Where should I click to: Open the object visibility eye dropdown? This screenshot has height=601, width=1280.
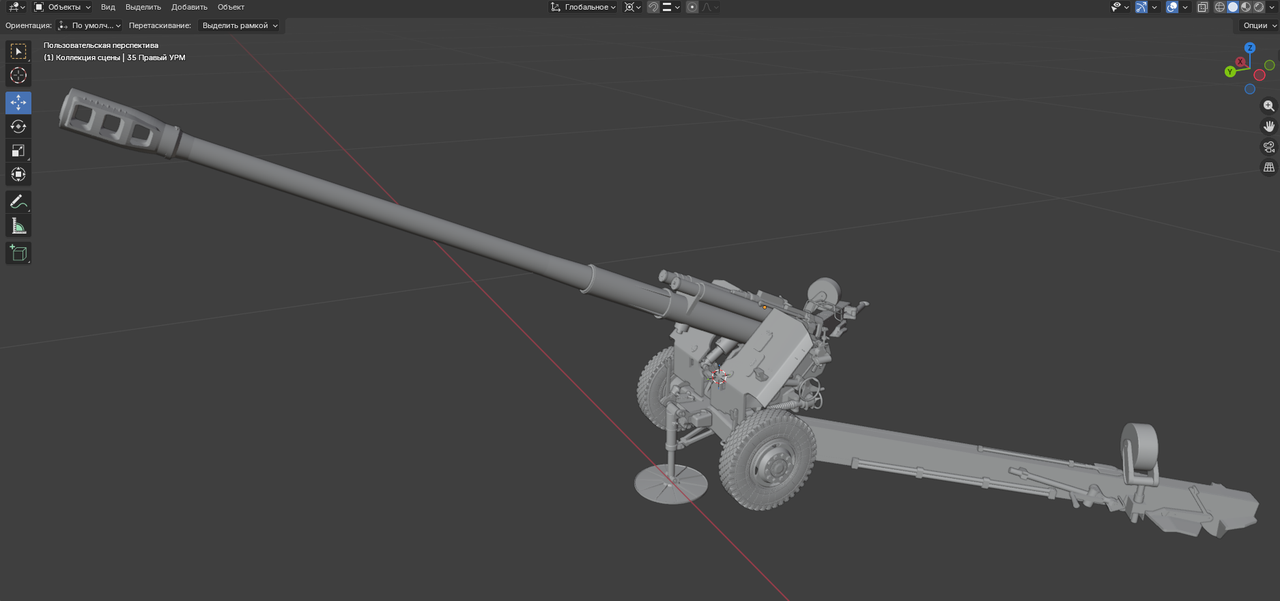point(1120,7)
